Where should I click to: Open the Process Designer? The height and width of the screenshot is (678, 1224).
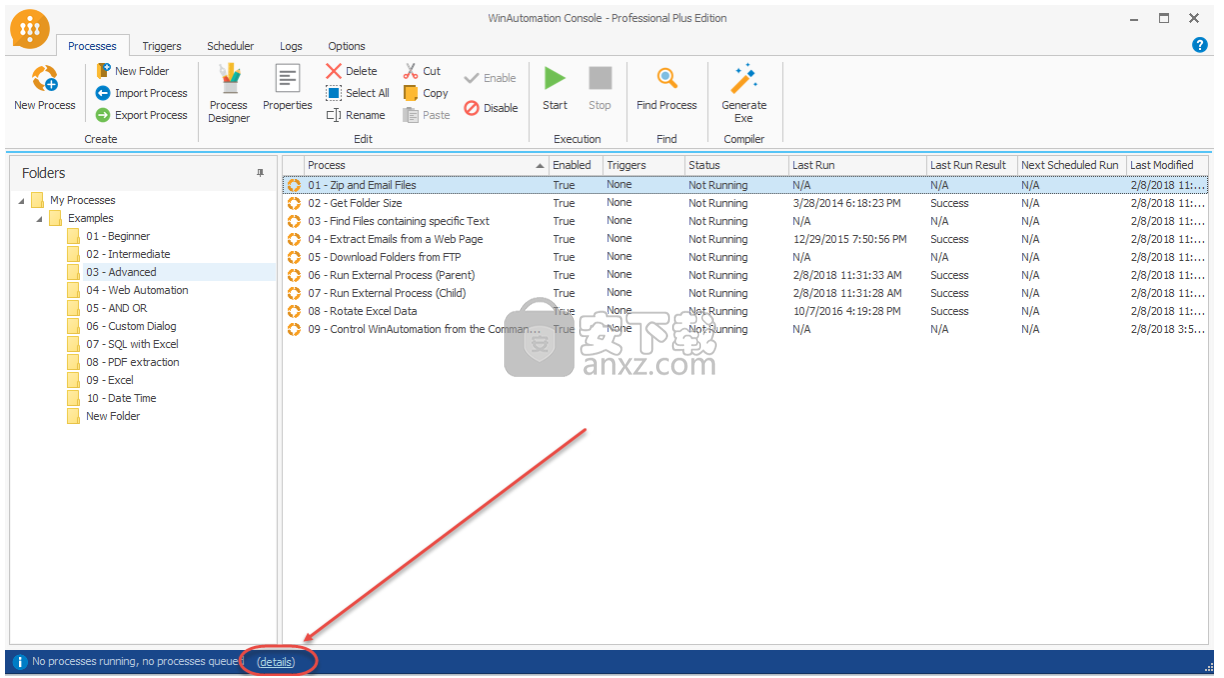tap(229, 94)
